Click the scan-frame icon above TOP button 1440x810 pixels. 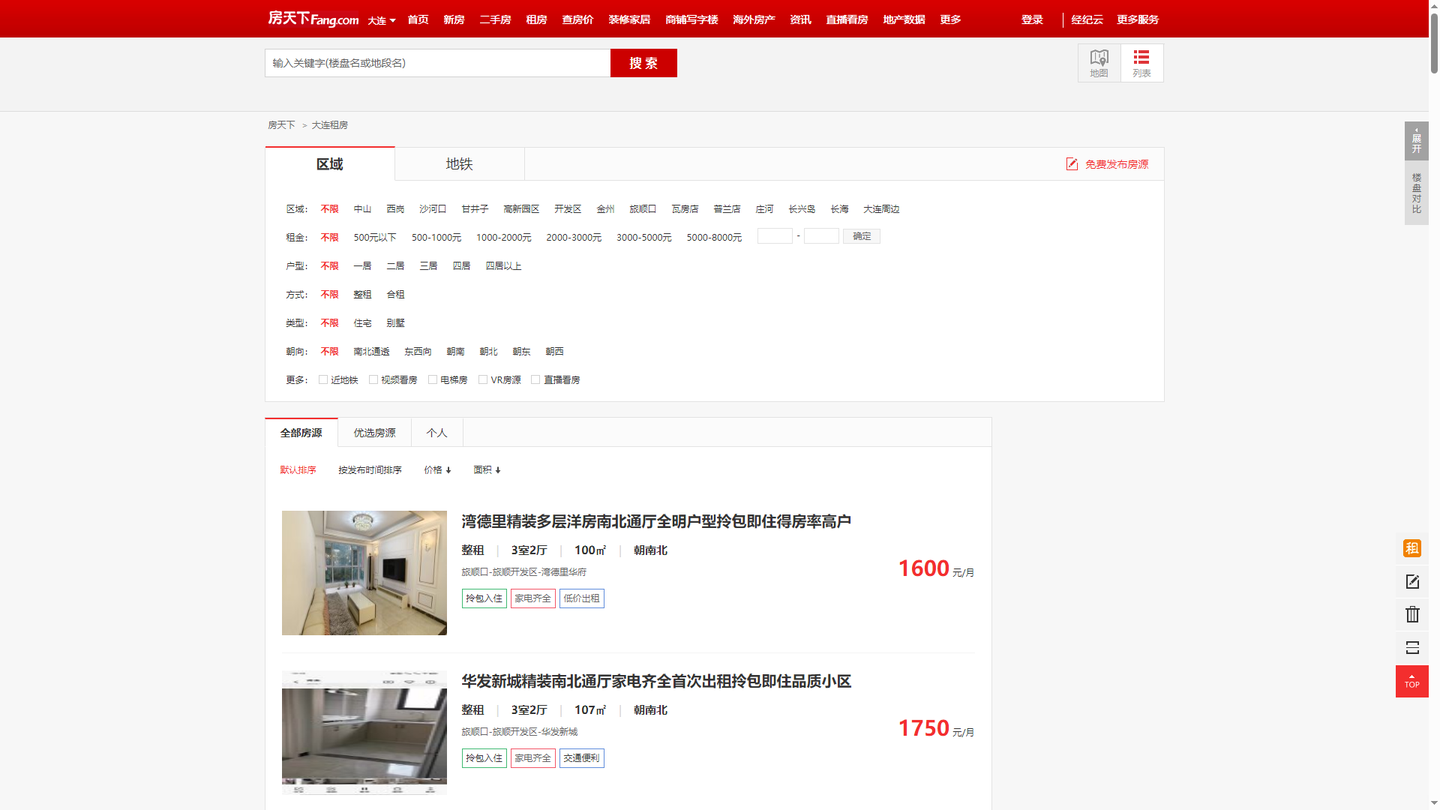coord(1412,647)
